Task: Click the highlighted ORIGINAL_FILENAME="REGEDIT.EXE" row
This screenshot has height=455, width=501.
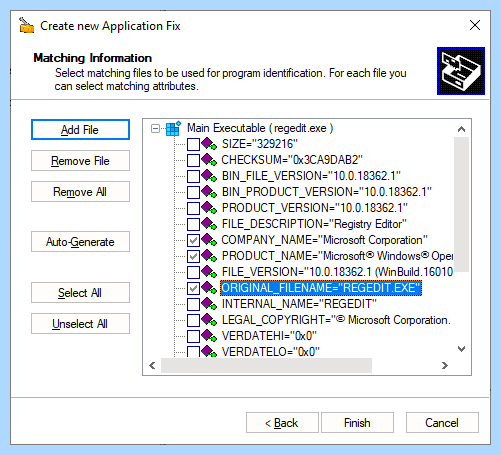Action: click(321, 288)
